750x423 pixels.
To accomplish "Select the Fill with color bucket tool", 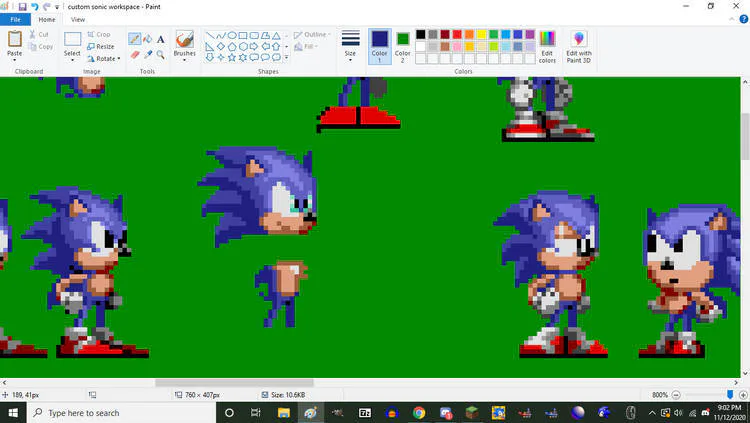I will tap(148, 39).
